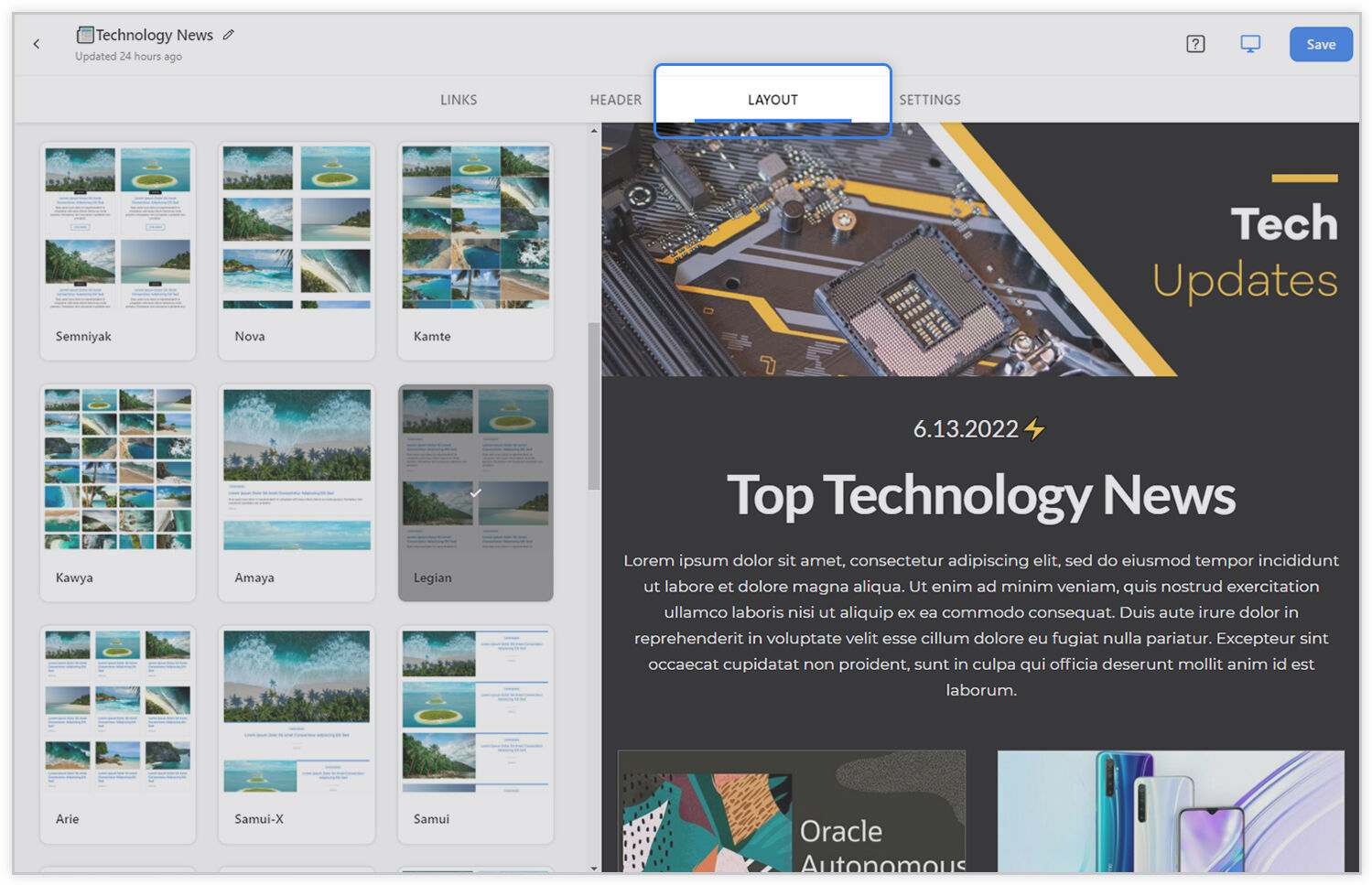Click the Lorem ipsum intro paragraph
1372x885 pixels.
point(981,624)
